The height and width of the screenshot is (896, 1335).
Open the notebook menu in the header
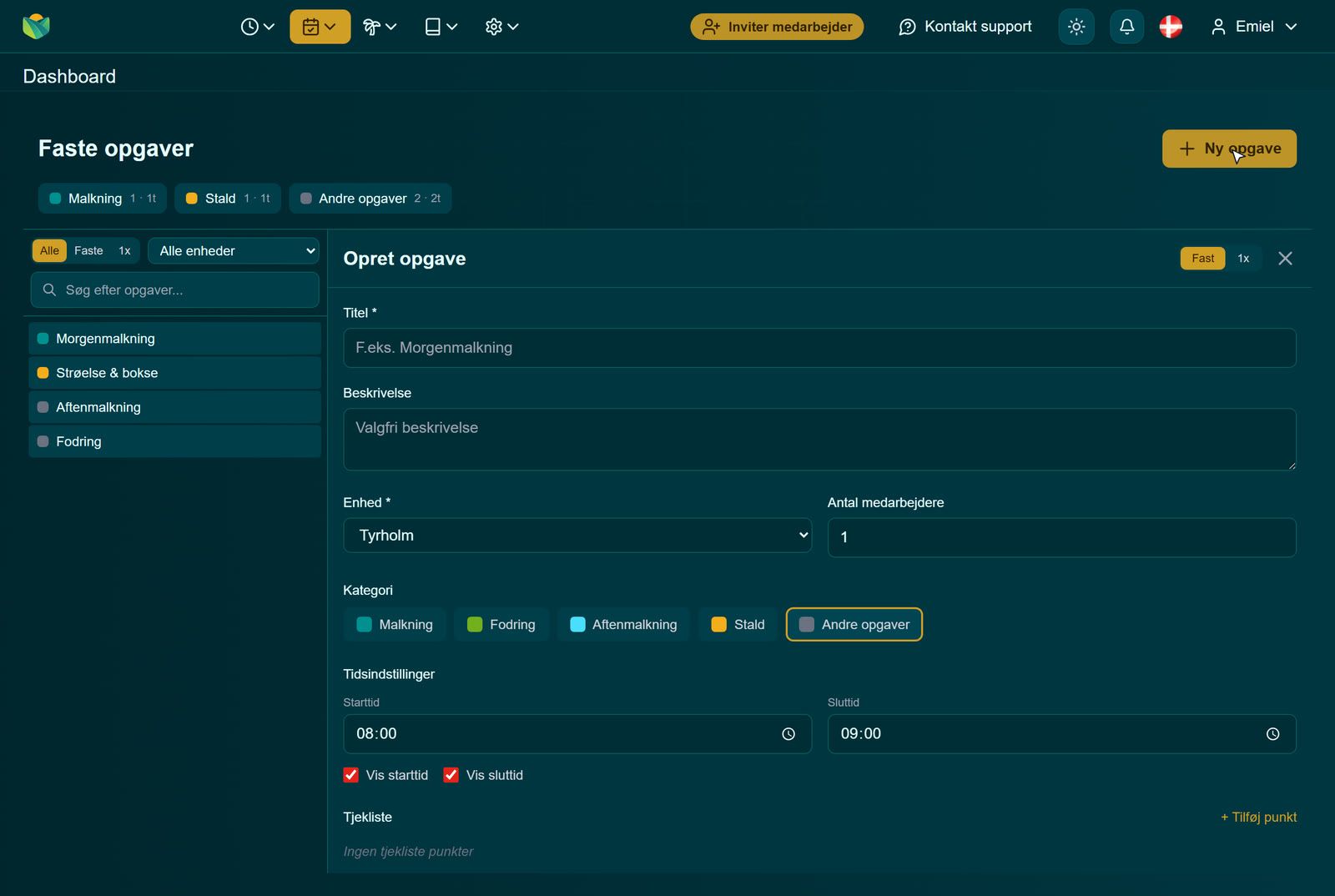pyautogui.click(x=441, y=27)
